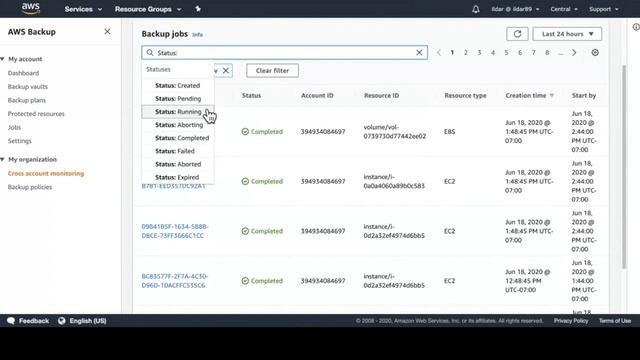Screen dimensions: 640x360
Task: Open the Terms of Use link
Action: click(x=615, y=321)
